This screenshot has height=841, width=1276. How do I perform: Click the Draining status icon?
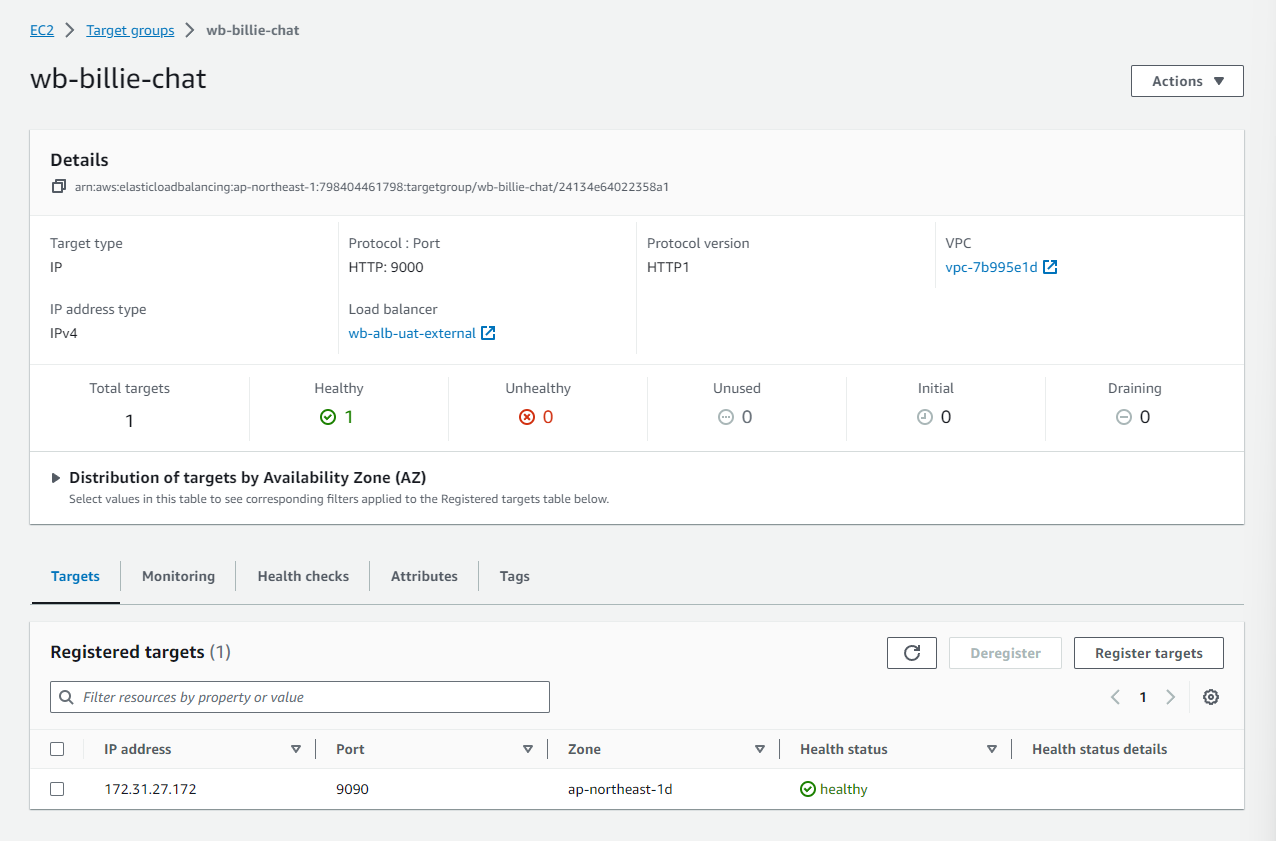point(1124,417)
